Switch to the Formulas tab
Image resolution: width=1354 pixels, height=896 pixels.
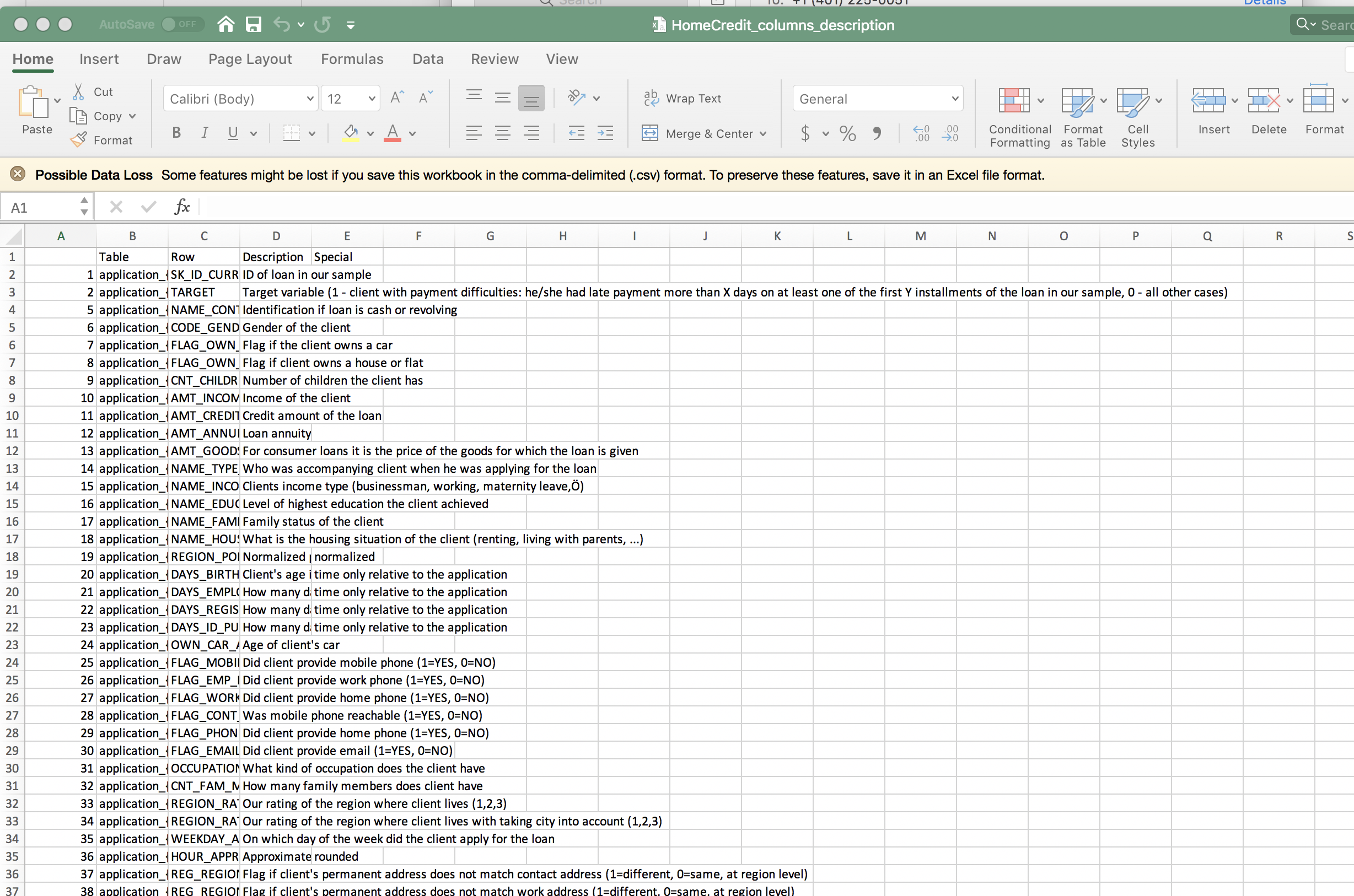pyautogui.click(x=352, y=59)
